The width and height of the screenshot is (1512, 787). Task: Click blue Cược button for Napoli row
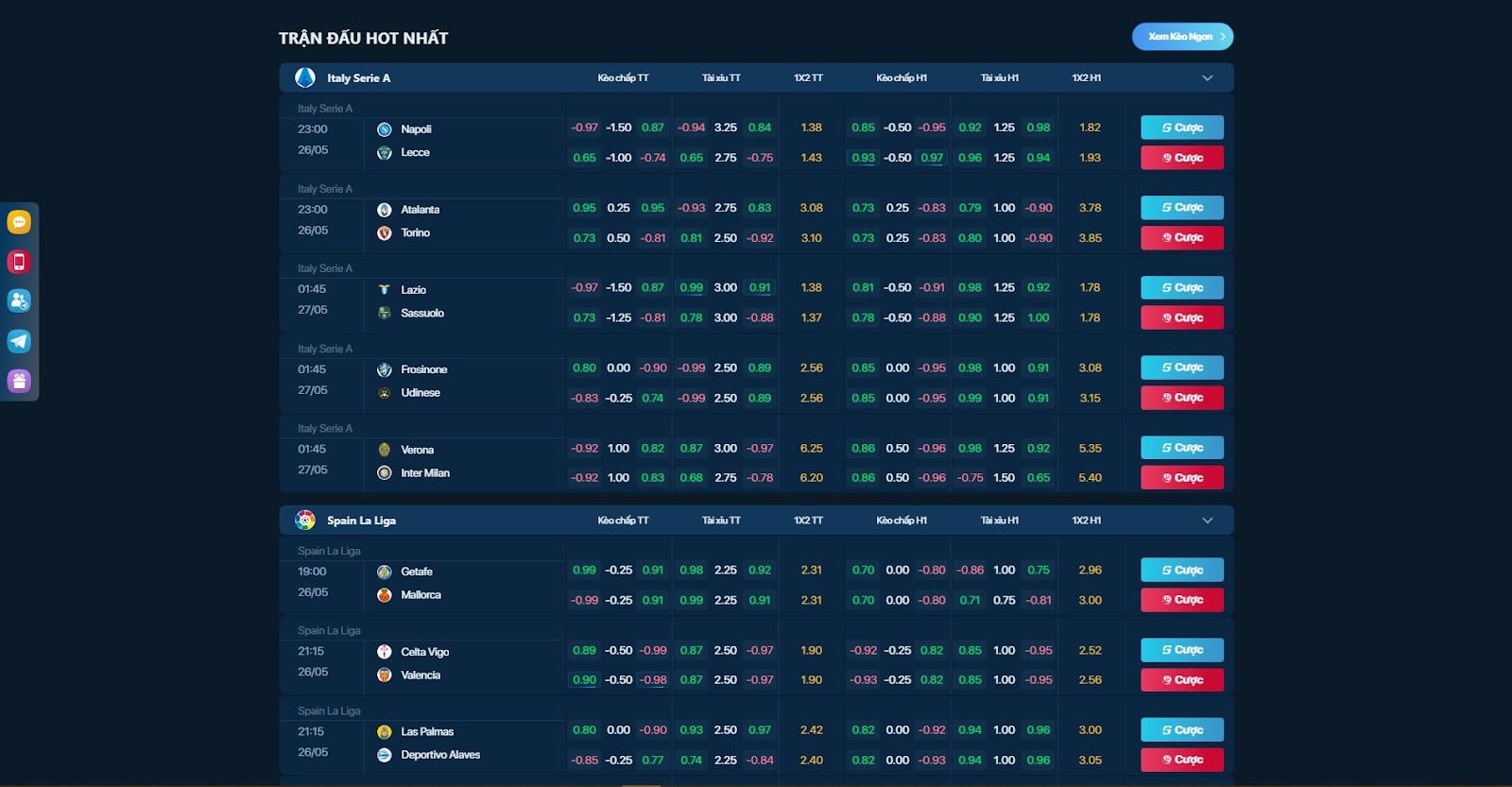pos(1182,128)
